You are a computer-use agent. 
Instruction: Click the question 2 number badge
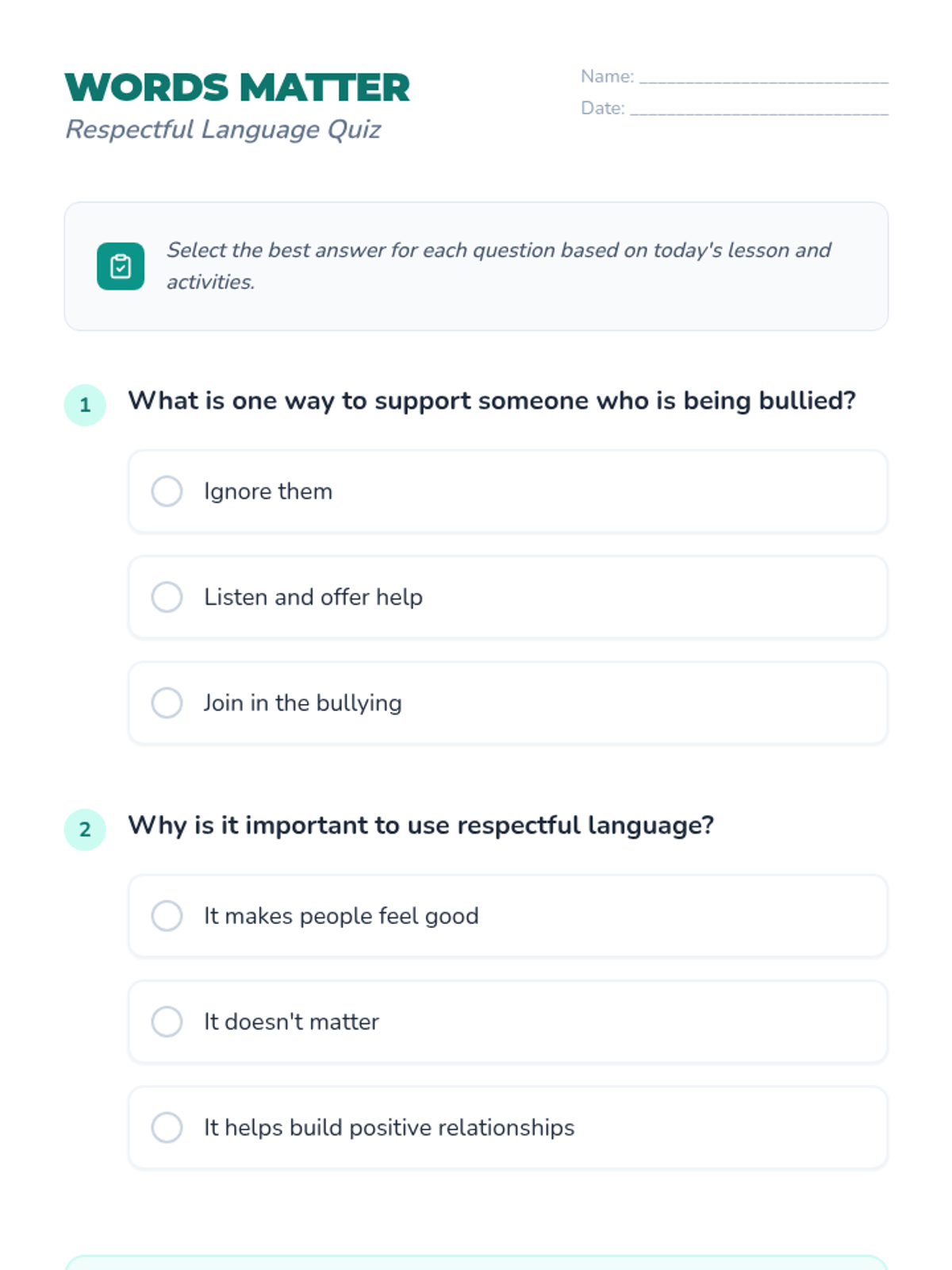pos(85,829)
